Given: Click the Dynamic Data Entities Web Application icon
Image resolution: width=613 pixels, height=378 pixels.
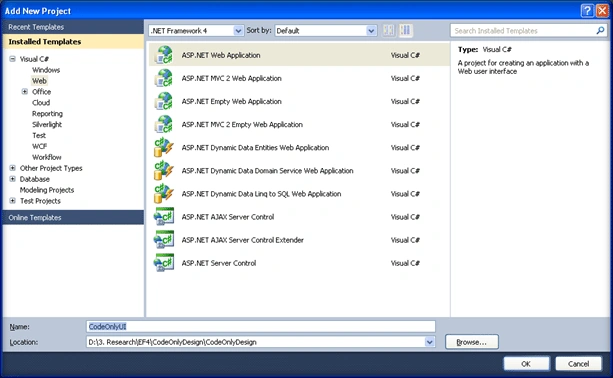Looking at the screenshot, I should (164, 147).
